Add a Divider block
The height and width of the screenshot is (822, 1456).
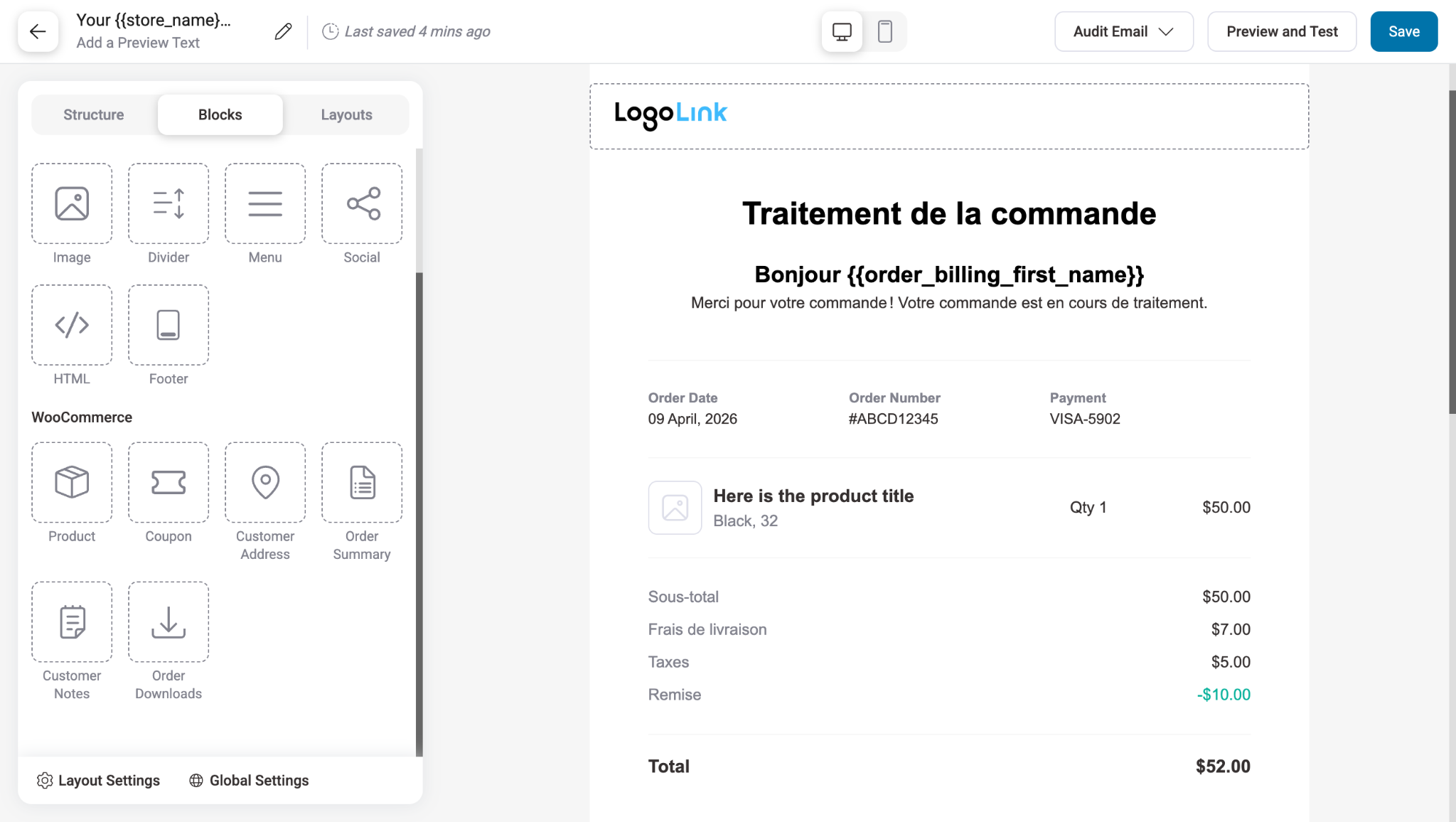pyautogui.click(x=168, y=203)
